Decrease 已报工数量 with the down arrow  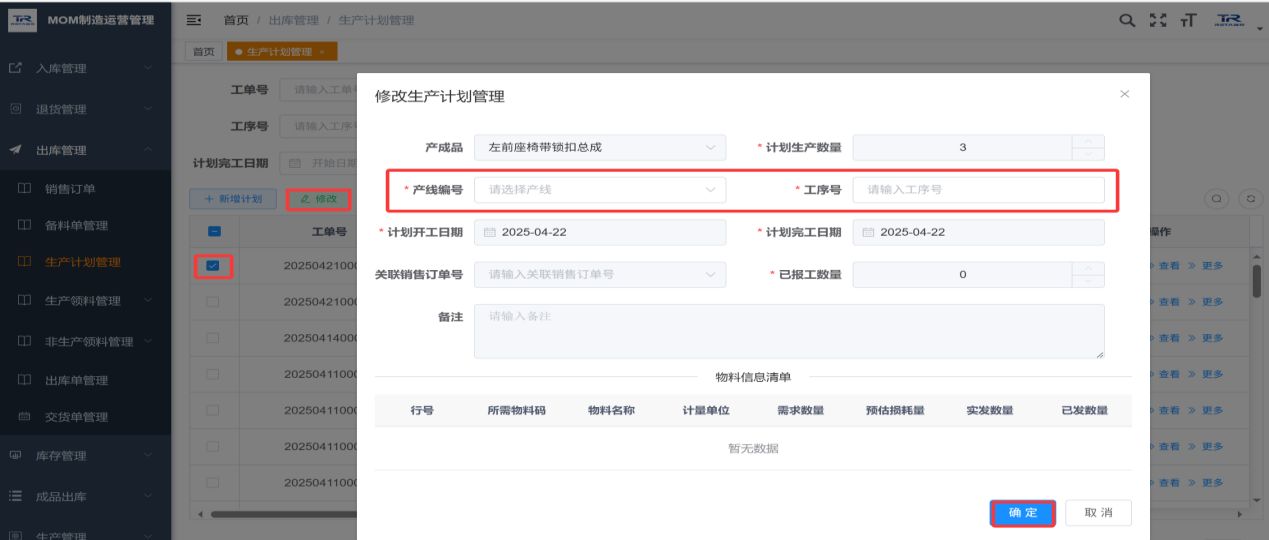pyautogui.click(x=1088, y=281)
